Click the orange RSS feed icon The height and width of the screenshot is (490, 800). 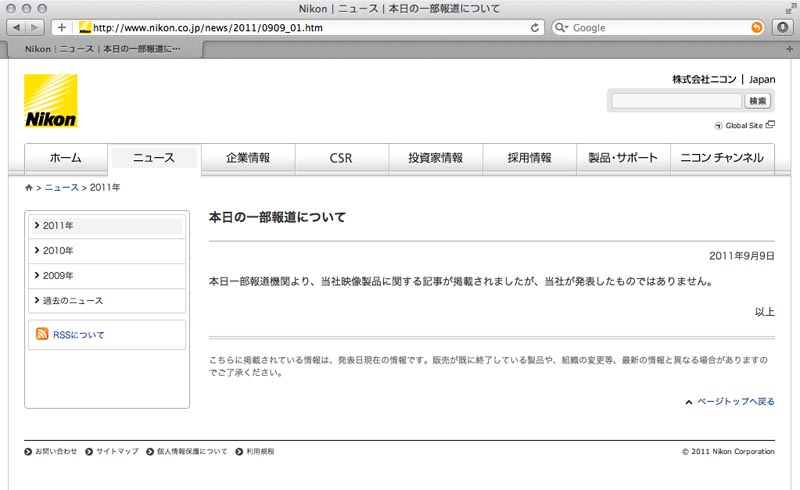(x=42, y=334)
